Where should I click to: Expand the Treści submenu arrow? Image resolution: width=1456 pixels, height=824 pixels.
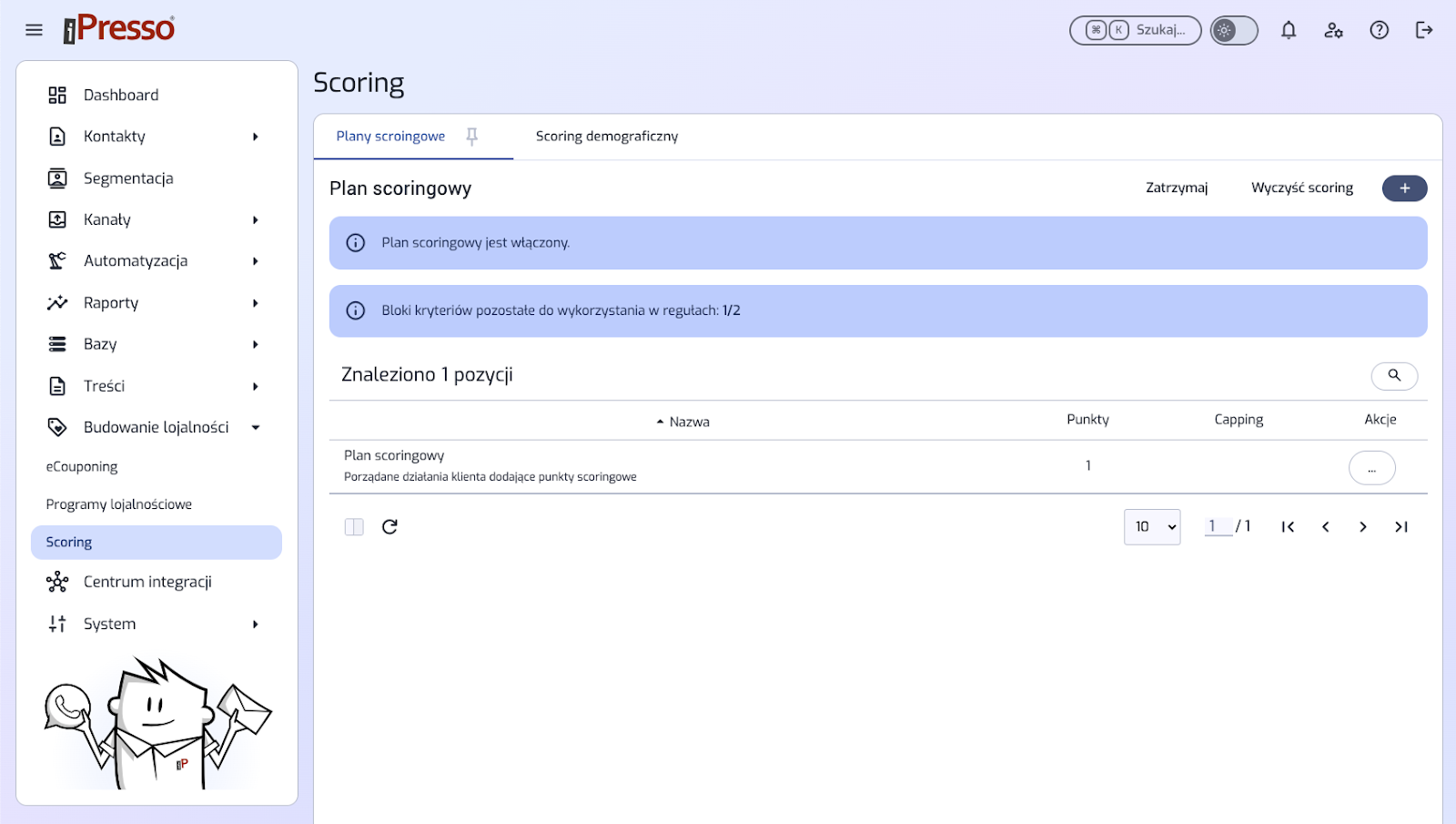tap(256, 386)
